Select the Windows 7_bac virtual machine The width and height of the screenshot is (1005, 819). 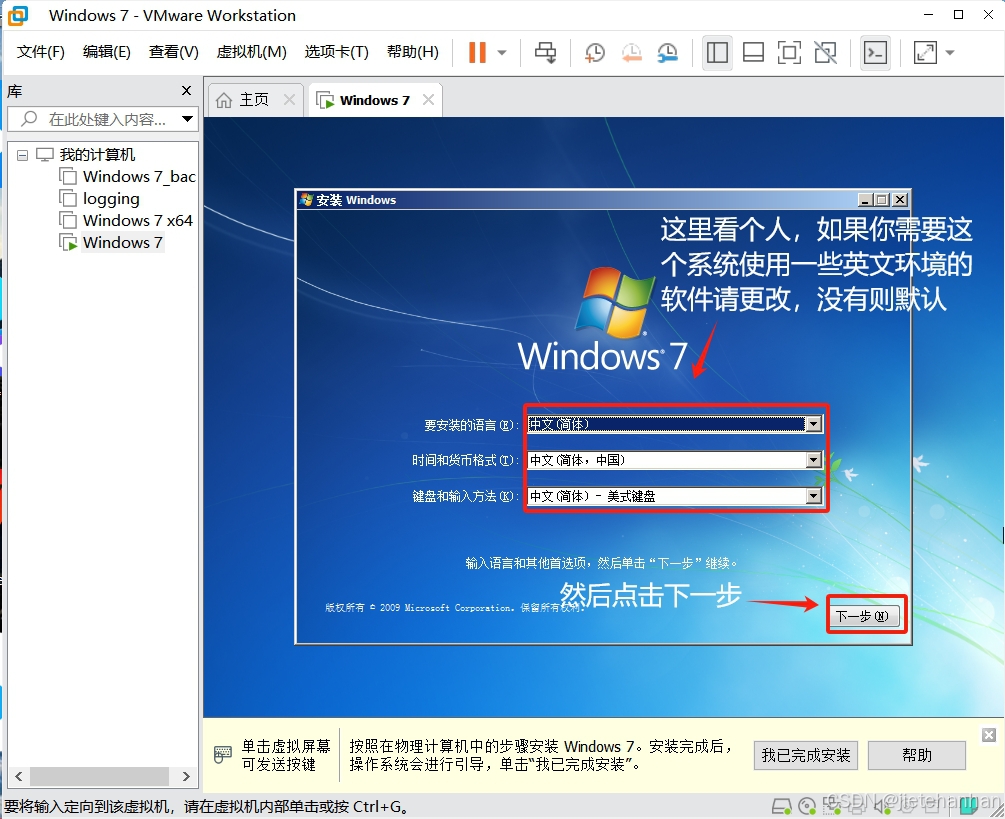(x=139, y=176)
